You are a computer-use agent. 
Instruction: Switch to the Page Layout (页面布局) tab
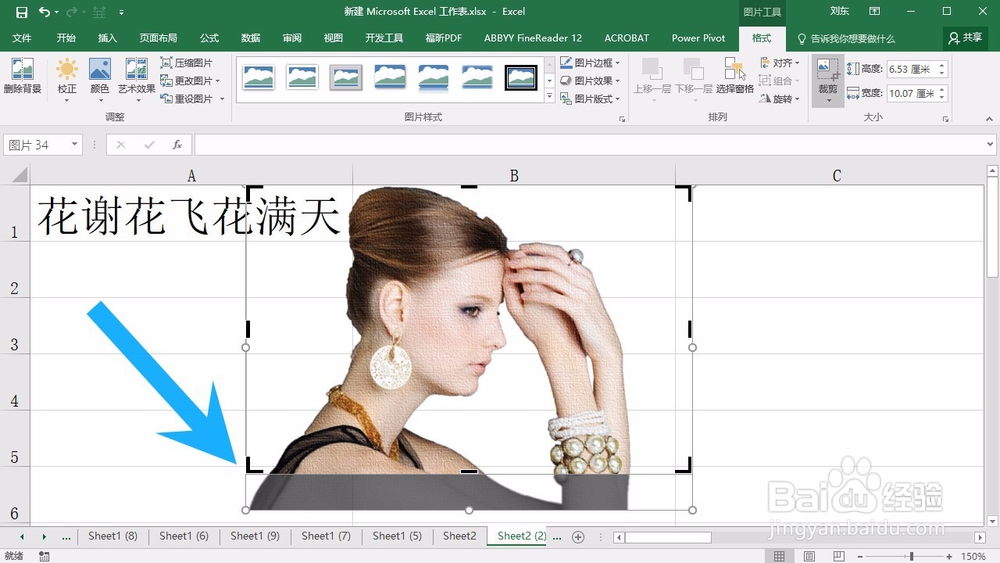pyautogui.click(x=158, y=38)
